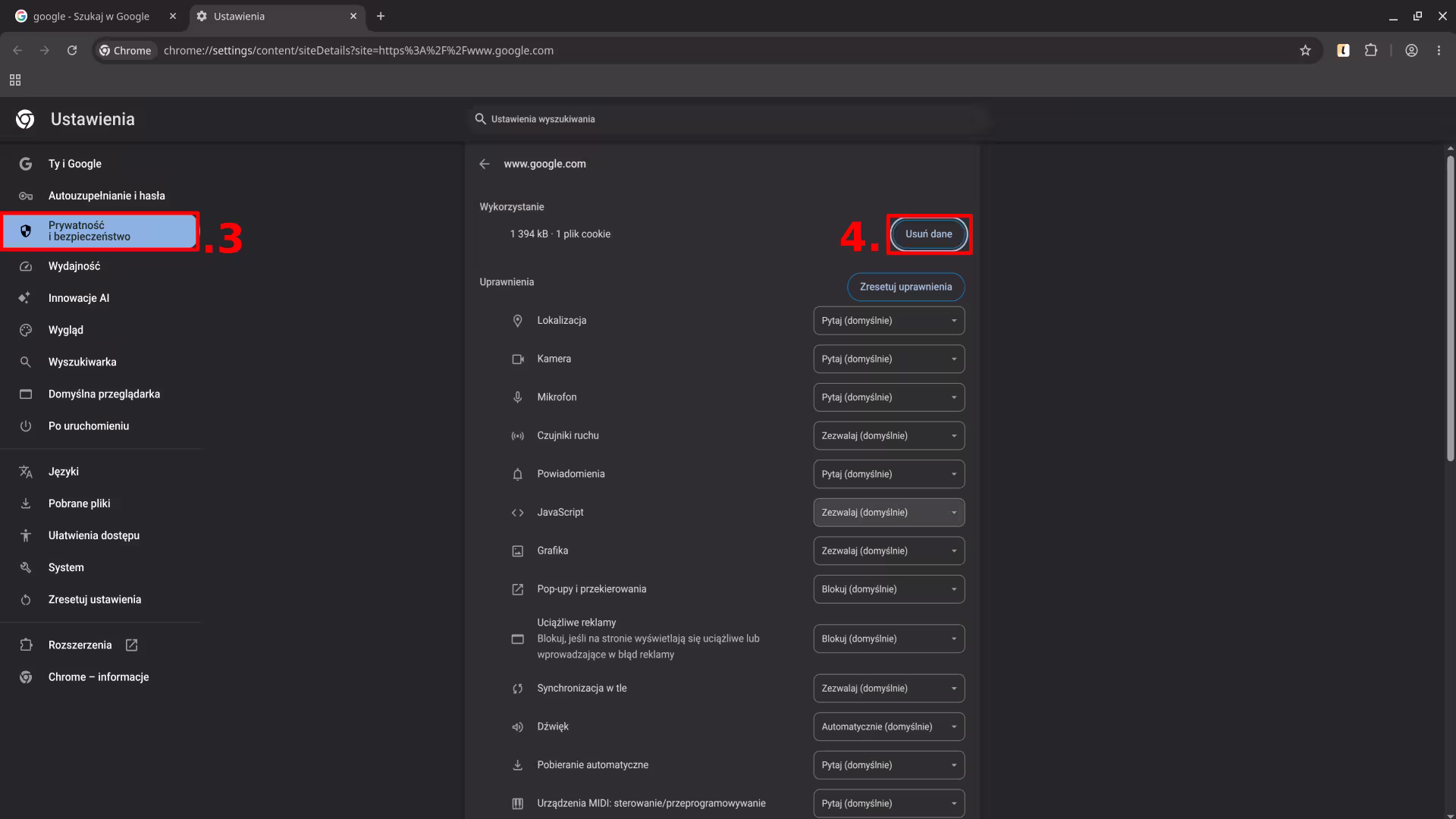The height and width of the screenshot is (819, 1456).
Task: Reload the page with refresh icon
Action: pyautogui.click(x=72, y=50)
